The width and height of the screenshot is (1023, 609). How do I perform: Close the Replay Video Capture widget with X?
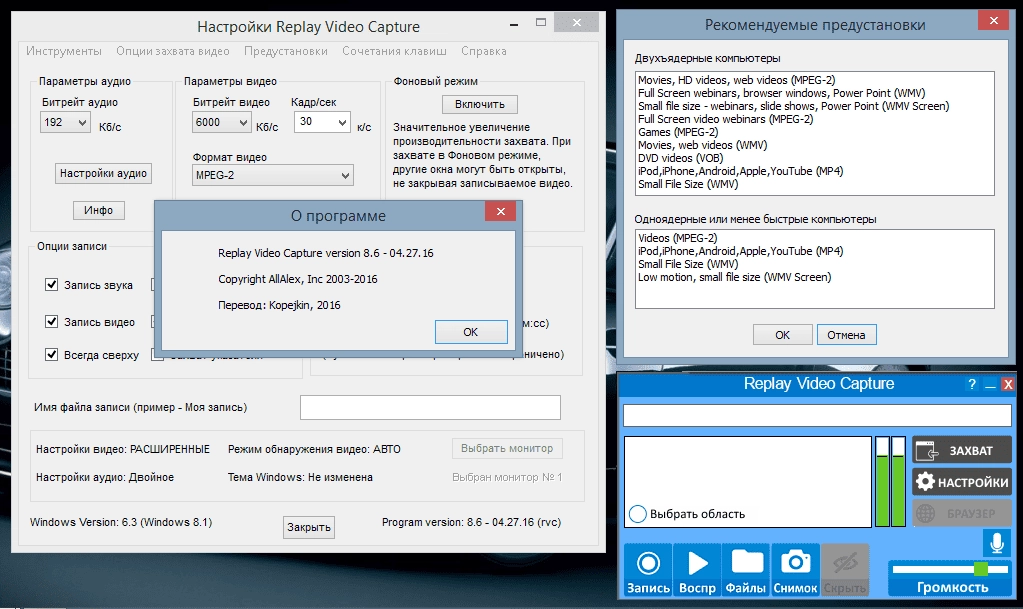[x=1008, y=384]
